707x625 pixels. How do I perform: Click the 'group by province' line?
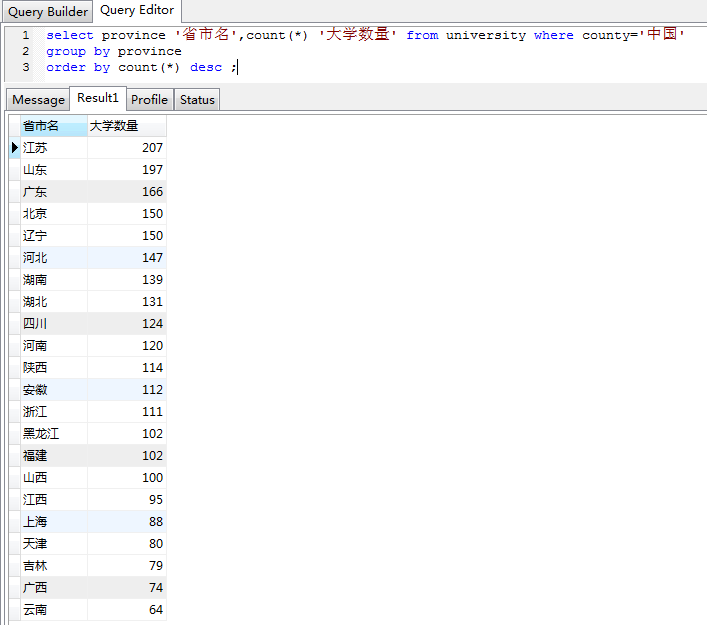click(114, 51)
